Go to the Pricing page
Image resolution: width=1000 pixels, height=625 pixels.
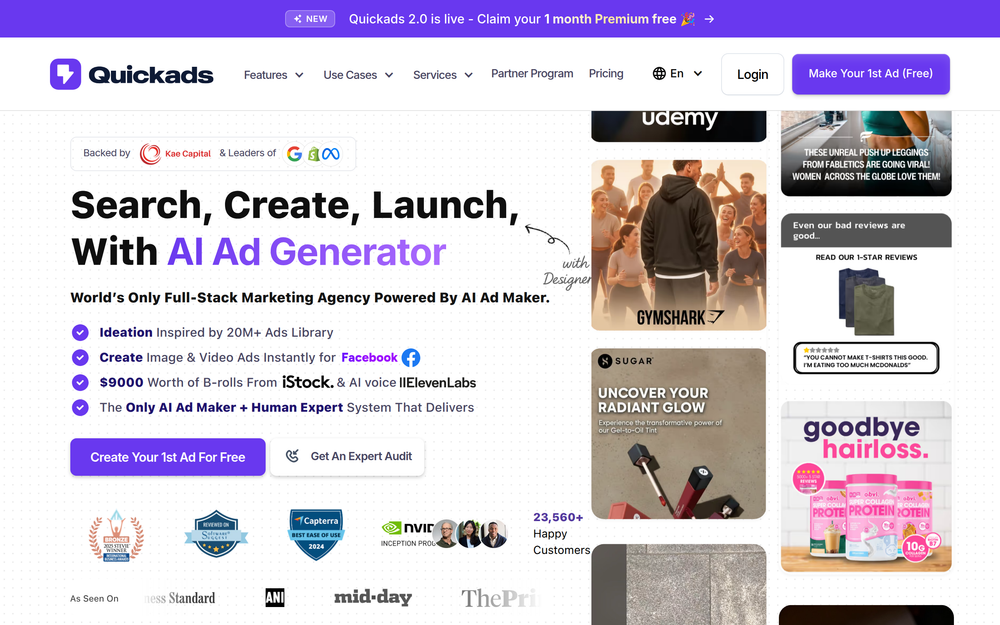(606, 73)
